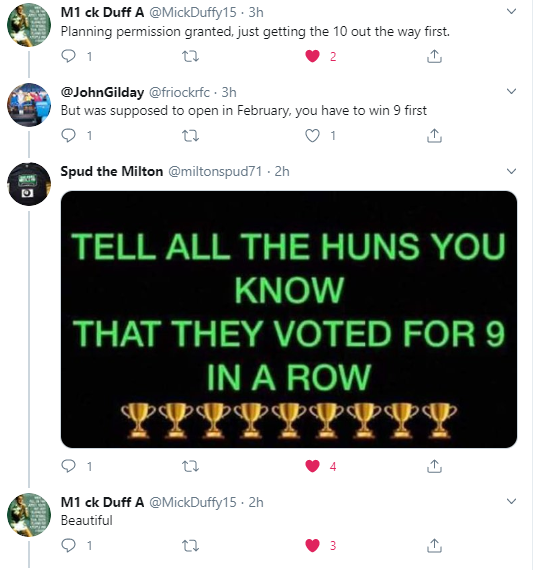The image size is (541, 570).
Task: Retweet the 'Planning permission granted' tweet
Action: [x=190, y=56]
